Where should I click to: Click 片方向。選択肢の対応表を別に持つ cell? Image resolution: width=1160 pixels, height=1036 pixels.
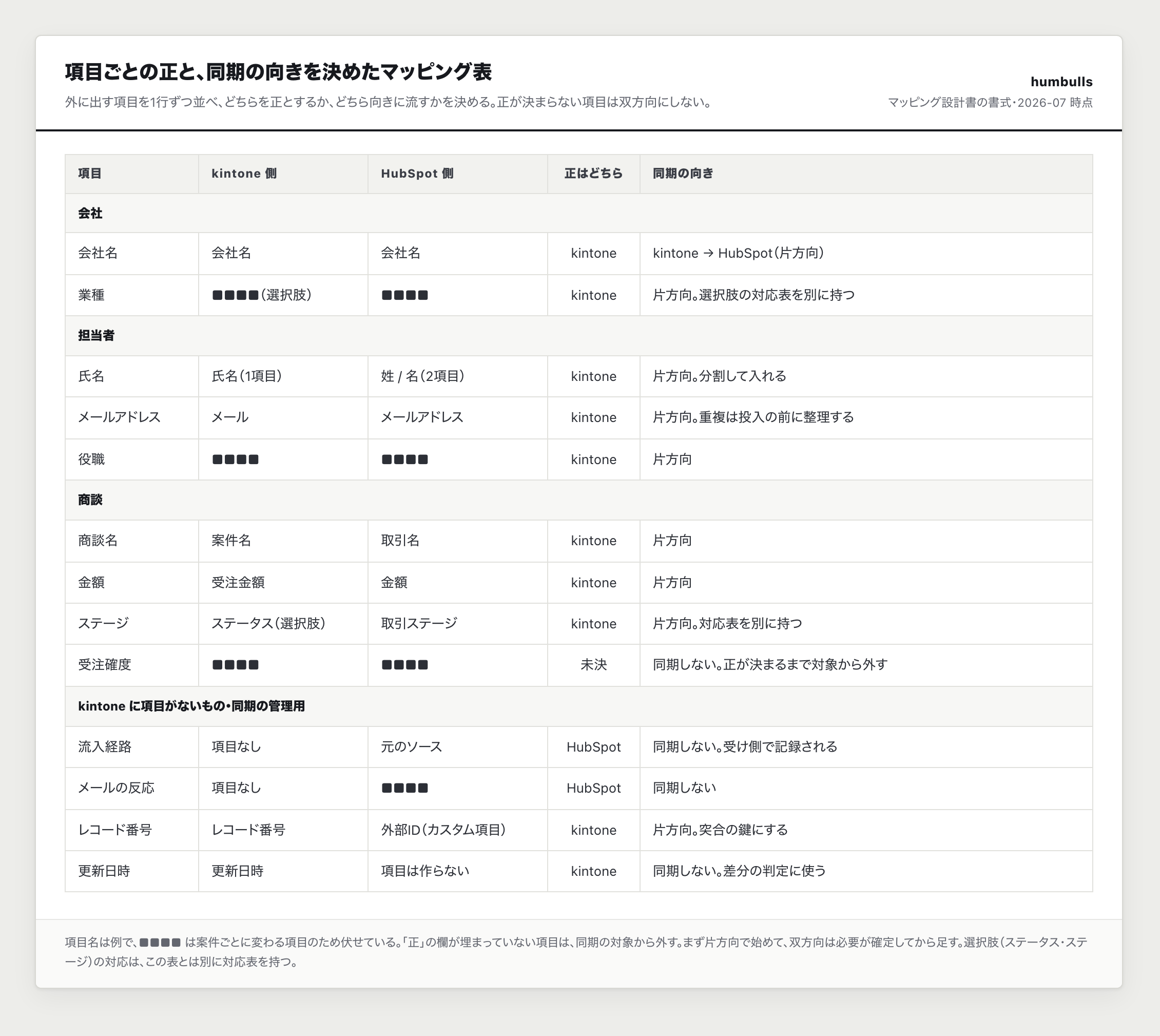[x=866, y=295]
